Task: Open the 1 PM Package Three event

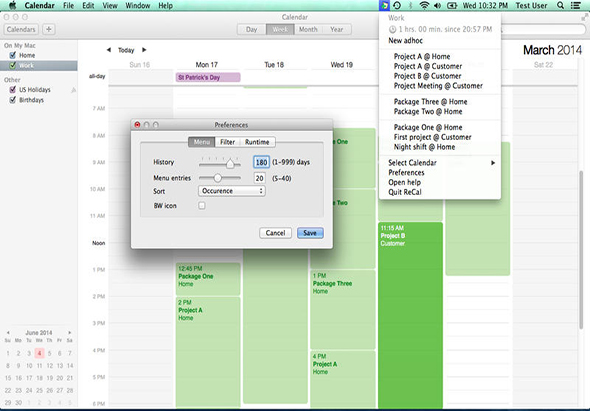Action: [x=342, y=309]
